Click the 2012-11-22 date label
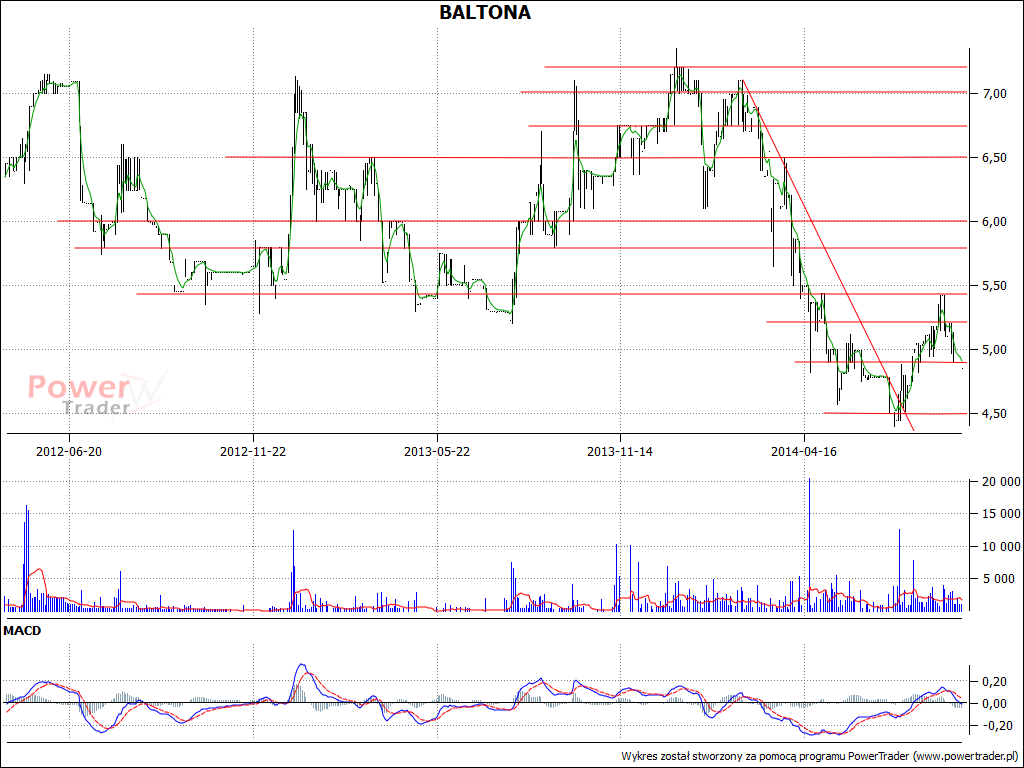Image resolution: width=1024 pixels, height=768 pixels. [253, 451]
